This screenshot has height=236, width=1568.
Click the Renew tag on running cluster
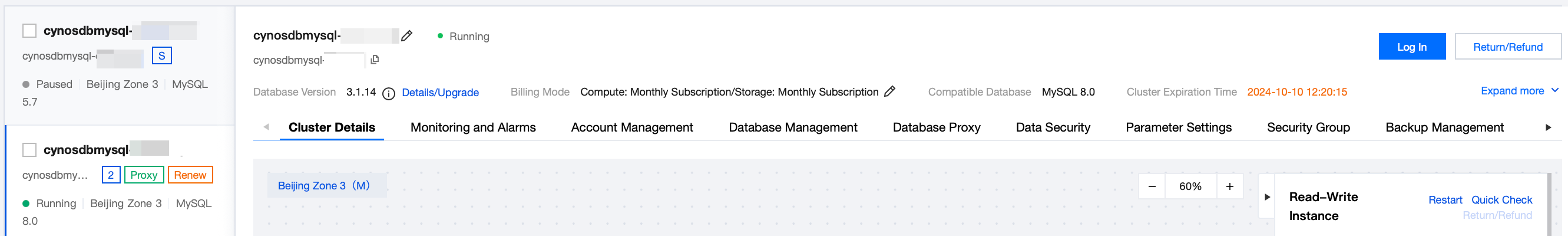[190, 175]
